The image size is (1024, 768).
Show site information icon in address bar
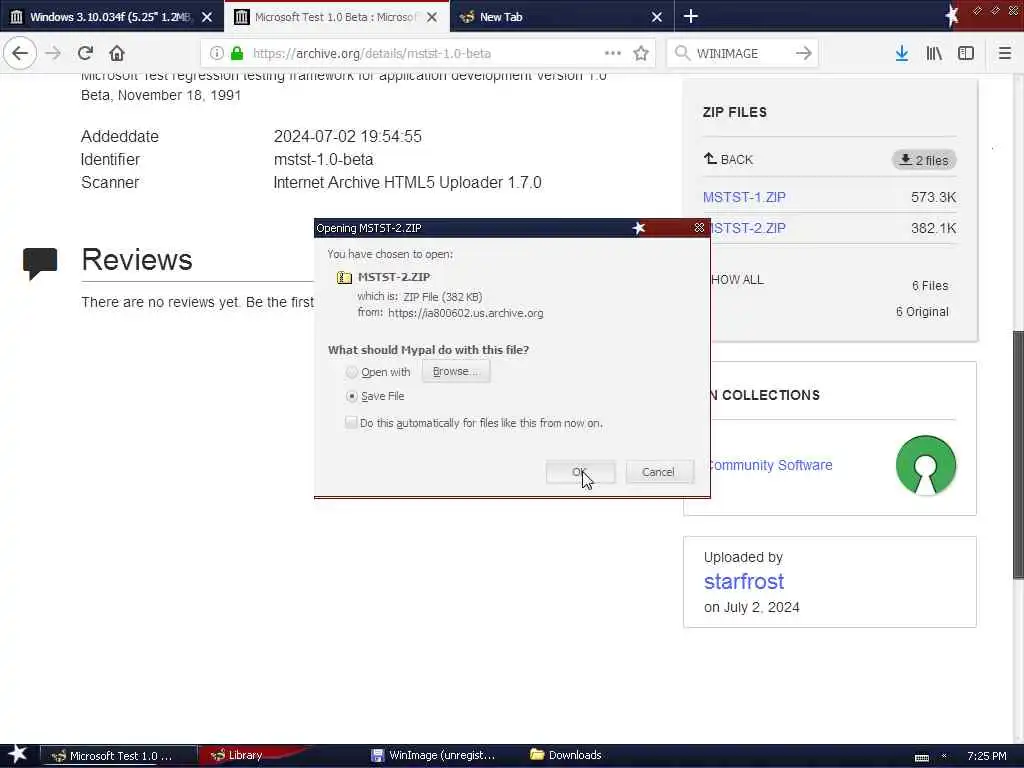[217, 53]
